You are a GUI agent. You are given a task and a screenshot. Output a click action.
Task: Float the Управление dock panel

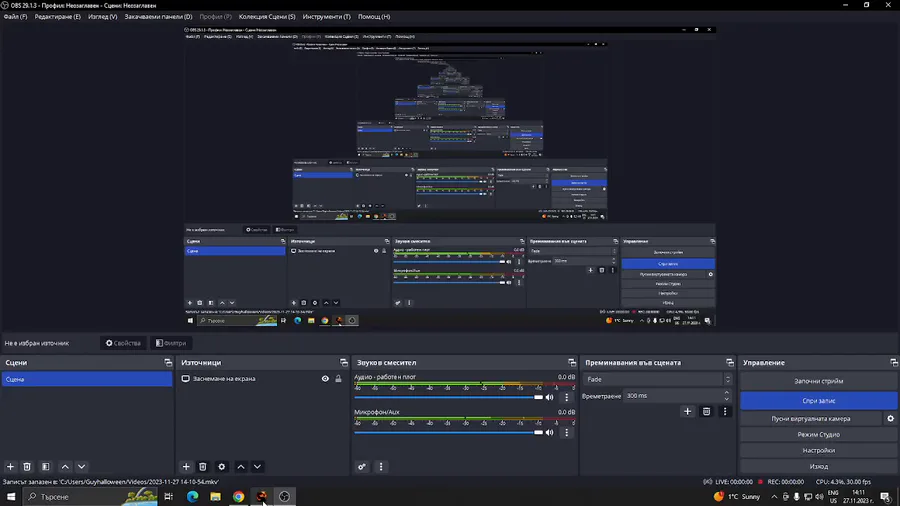(x=894, y=363)
